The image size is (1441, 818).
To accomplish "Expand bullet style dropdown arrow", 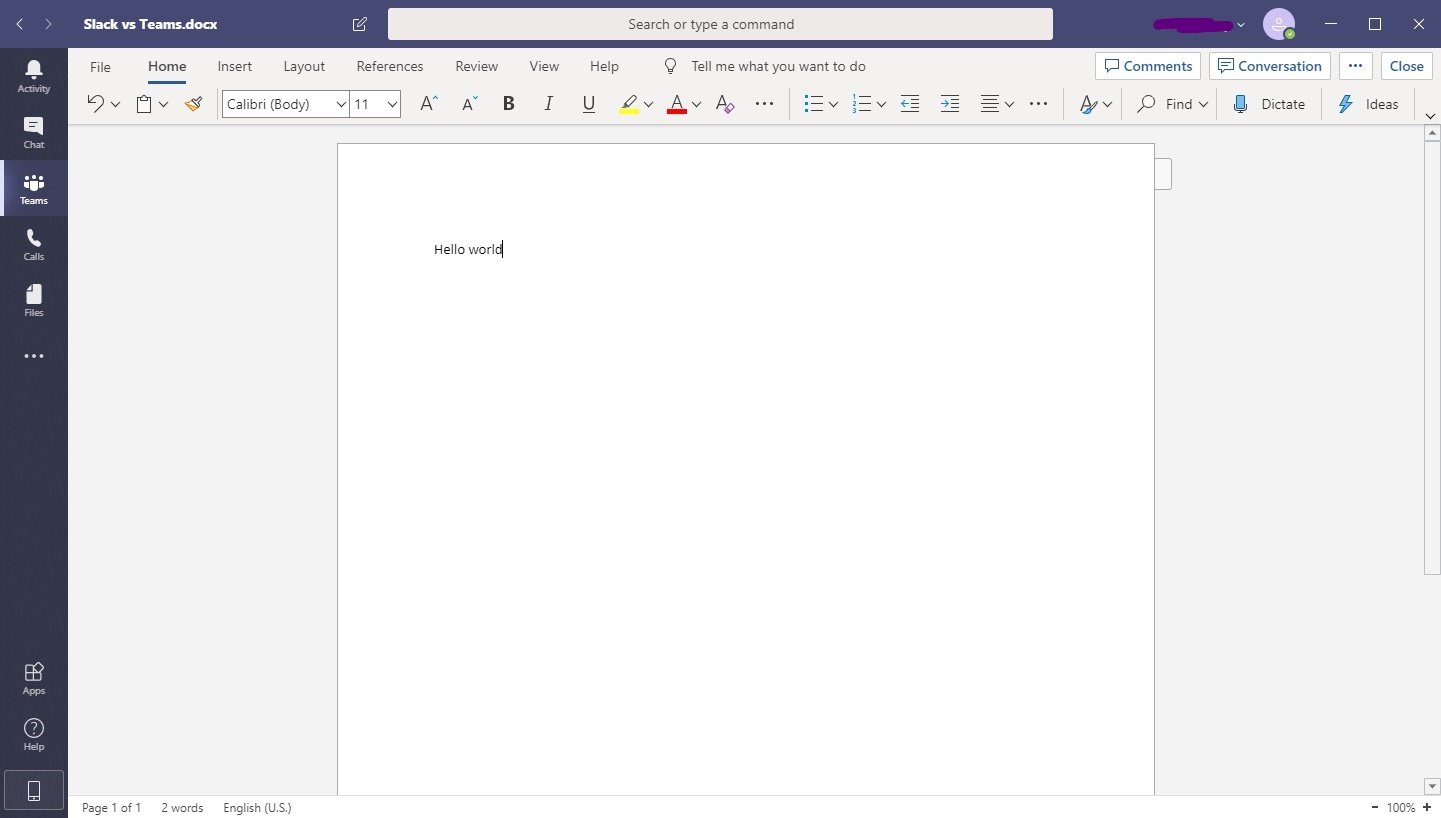I will pos(833,104).
